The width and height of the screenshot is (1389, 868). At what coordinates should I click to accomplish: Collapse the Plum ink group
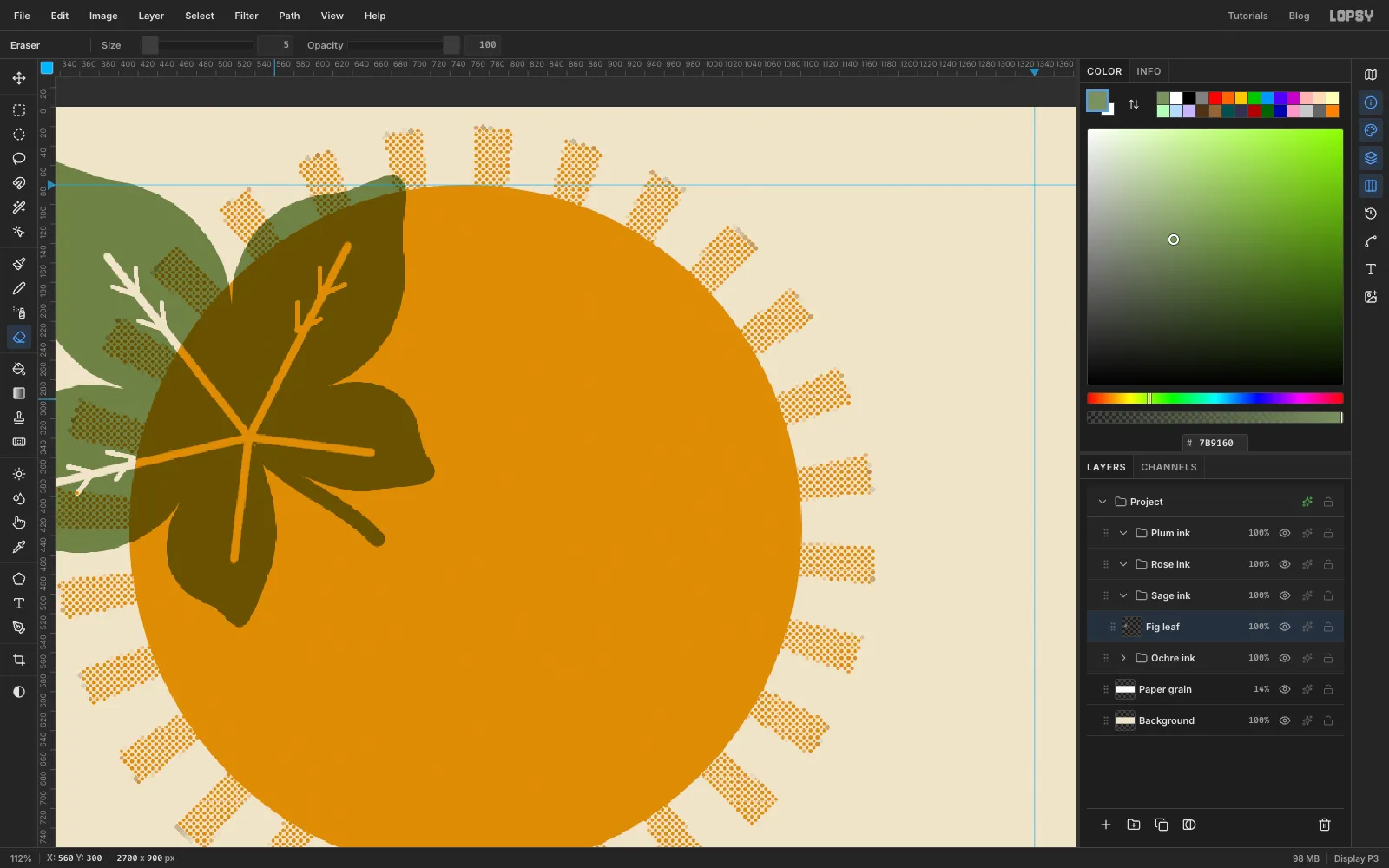1123,533
